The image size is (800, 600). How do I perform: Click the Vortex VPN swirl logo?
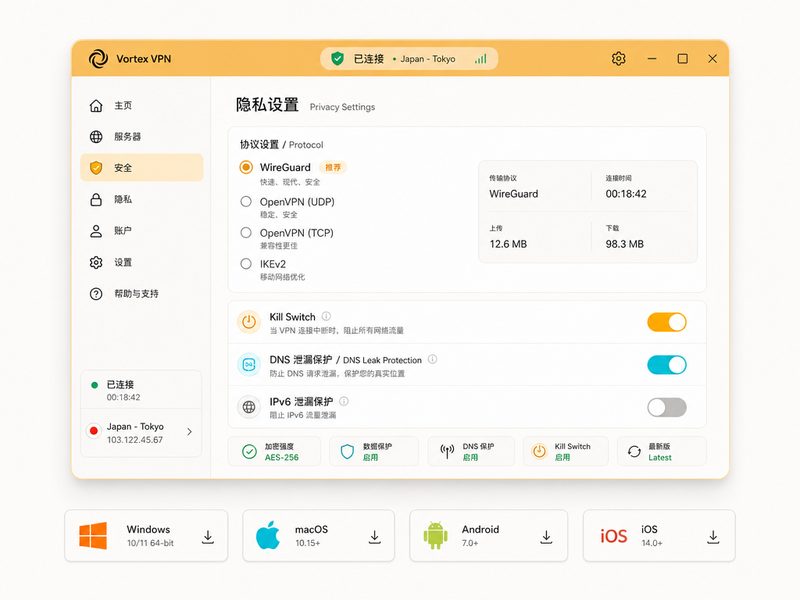point(98,59)
